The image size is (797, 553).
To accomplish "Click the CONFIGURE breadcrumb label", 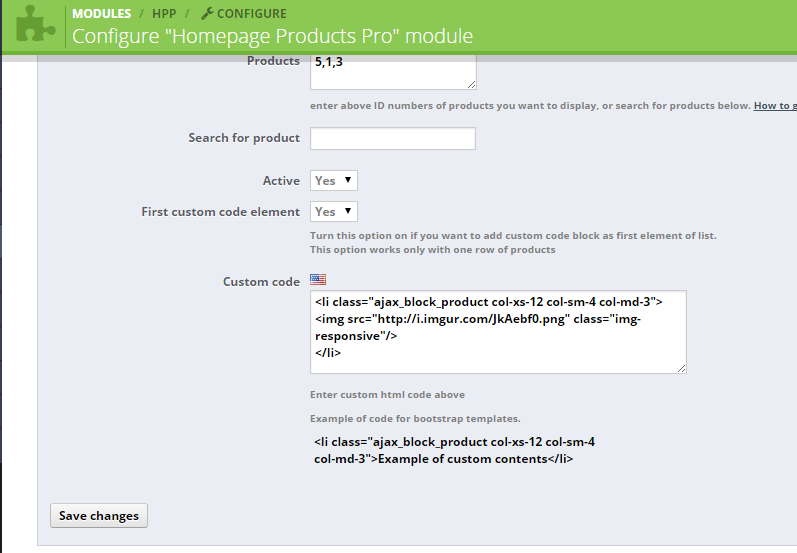I will click(251, 14).
